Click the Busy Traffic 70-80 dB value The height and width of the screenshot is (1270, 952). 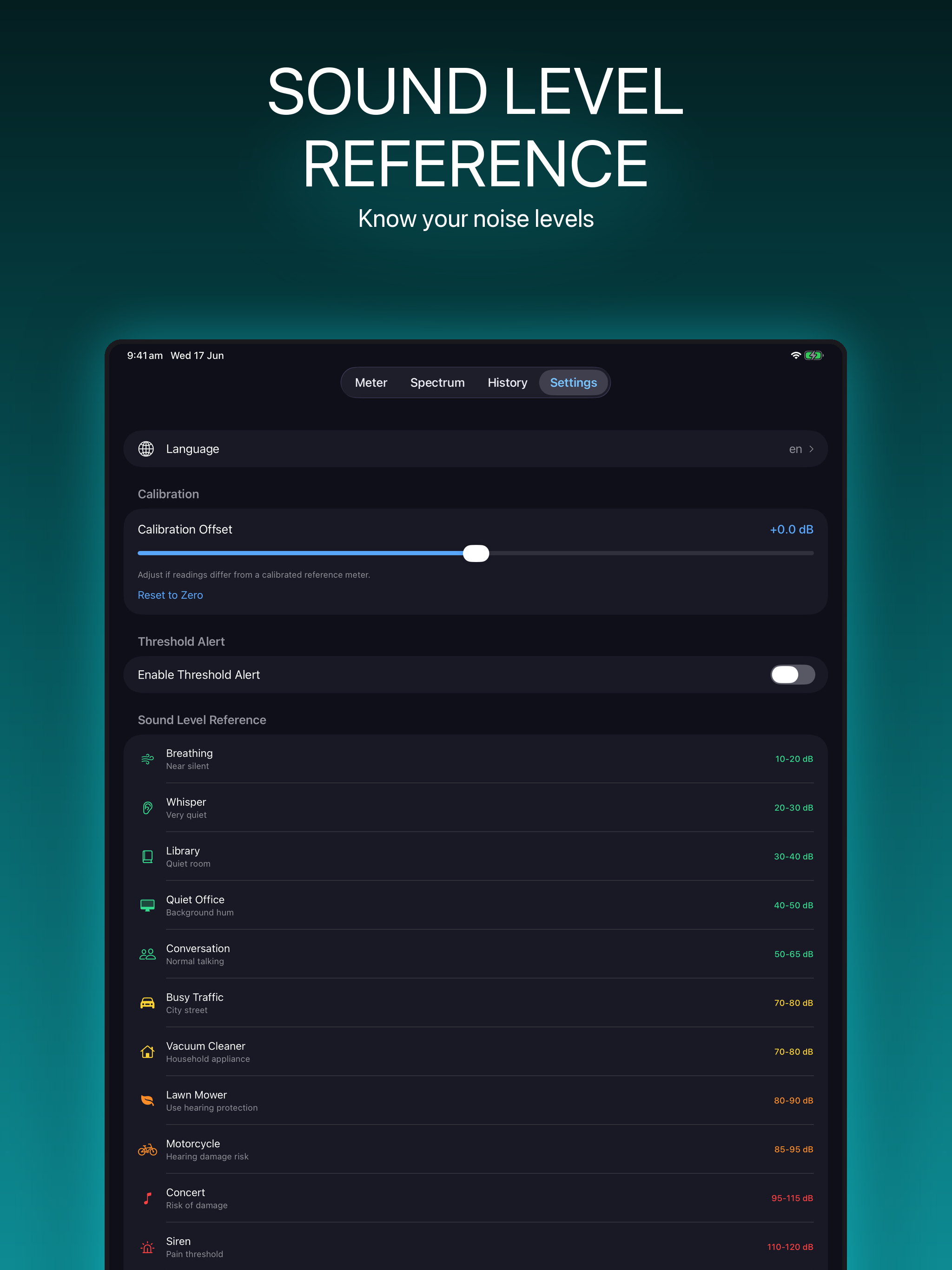click(x=793, y=1003)
